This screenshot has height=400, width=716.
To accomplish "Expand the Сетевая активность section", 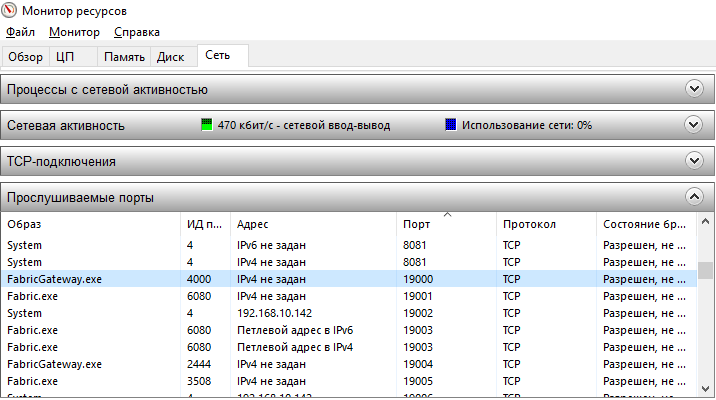I will pyautogui.click(x=694, y=125).
